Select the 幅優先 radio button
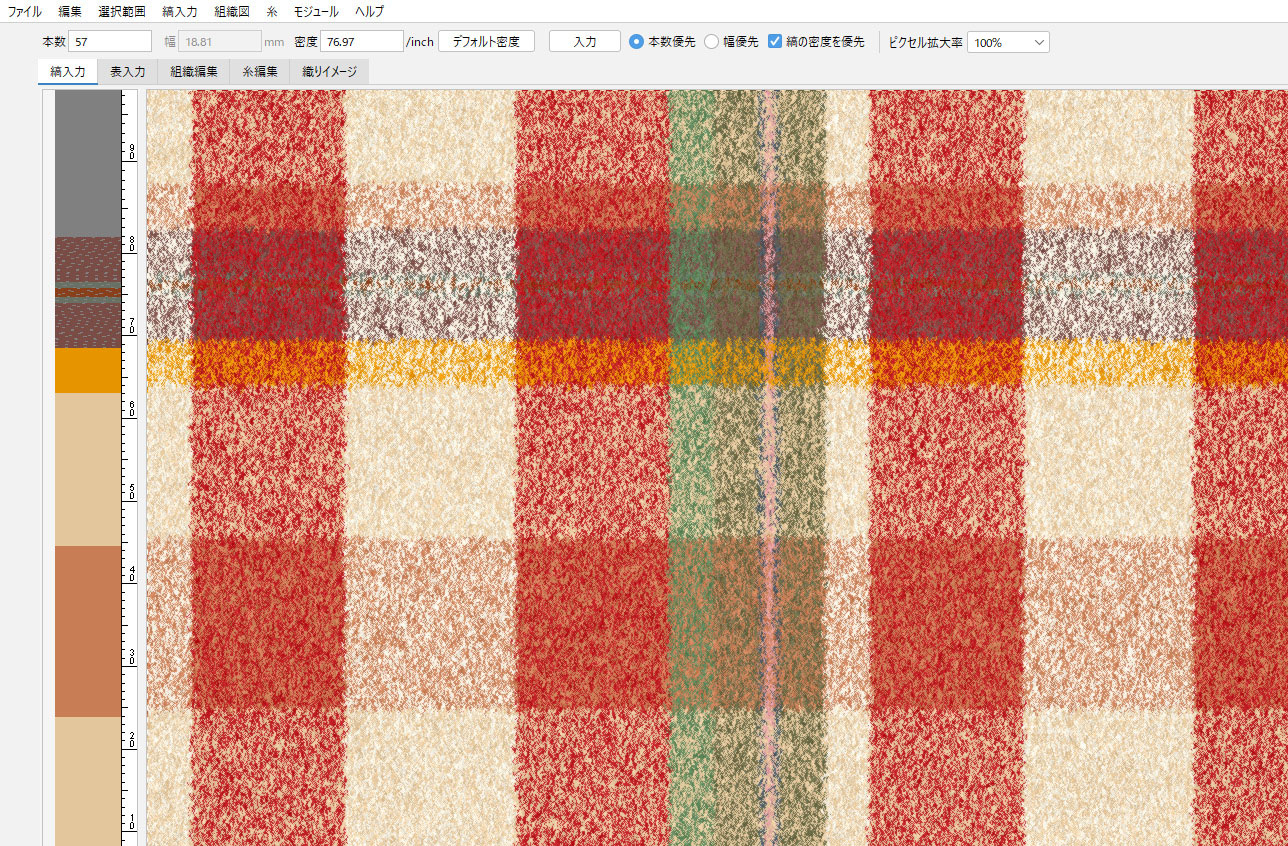 712,42
